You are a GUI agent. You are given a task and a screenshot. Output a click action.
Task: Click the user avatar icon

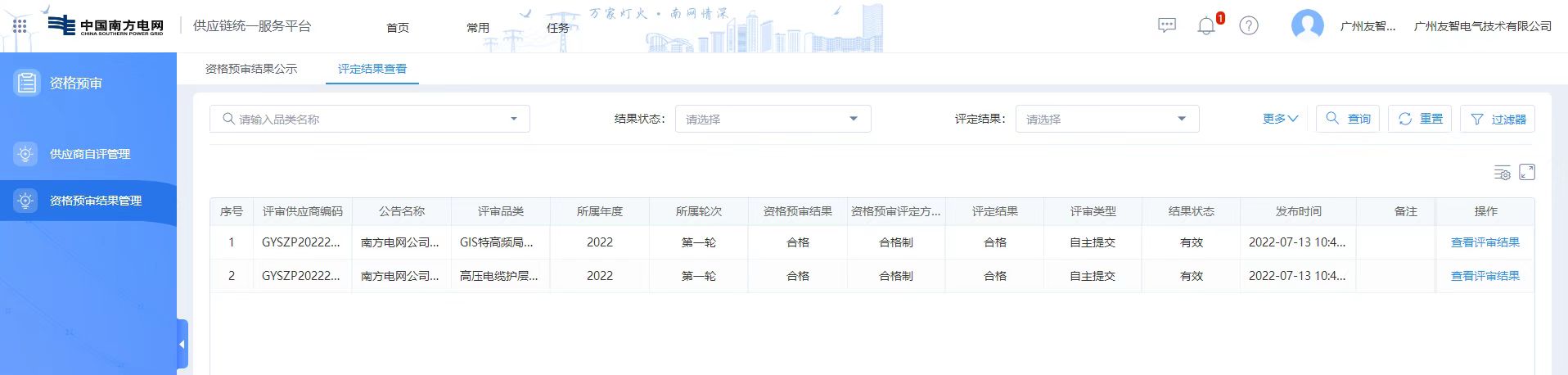pyautogui.click(x=1307, y=25)
